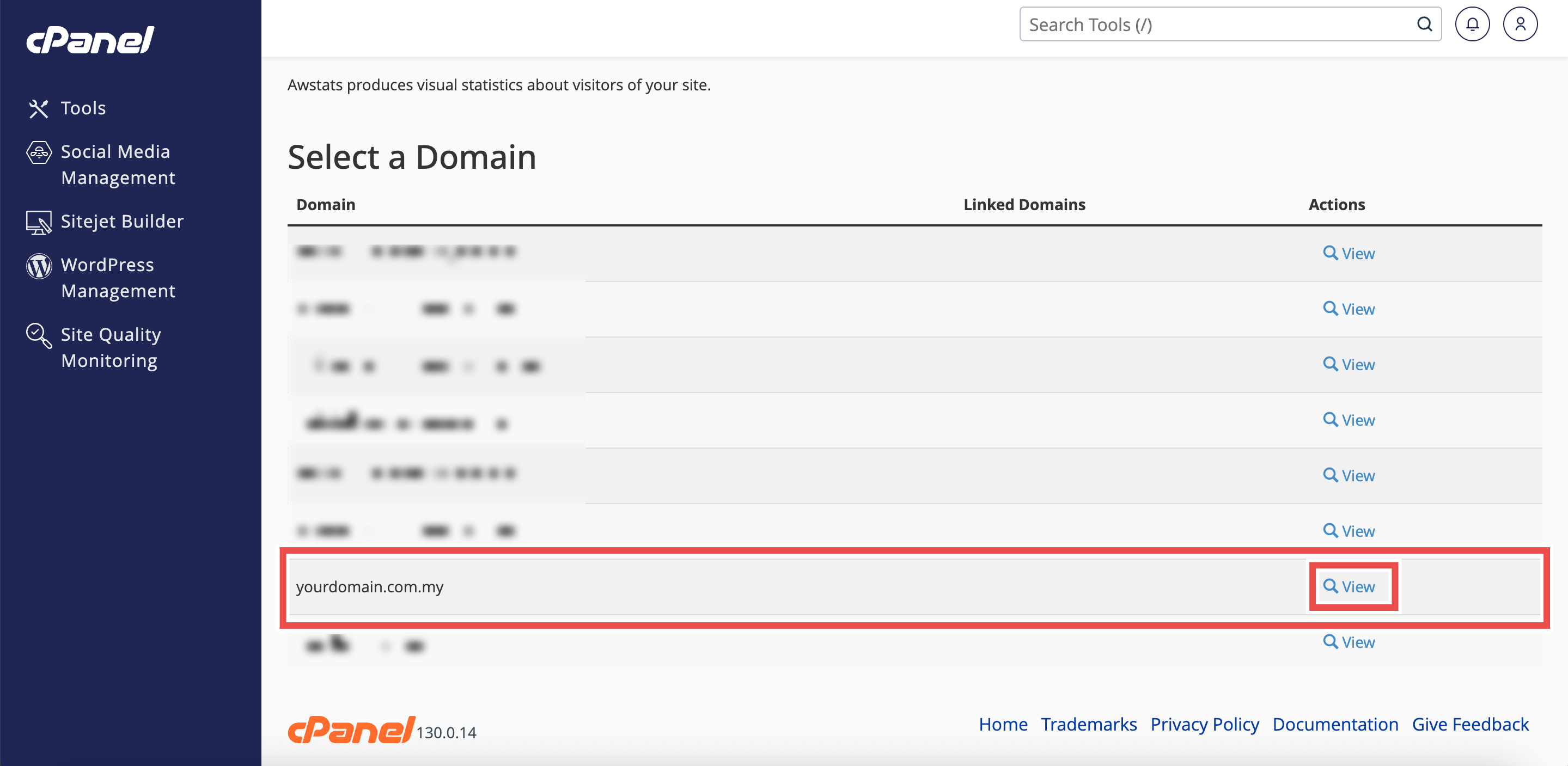Open Site Quality Monitoring magnifier icon
This screenshot has width=1568, height=766.
pos(38,335)
